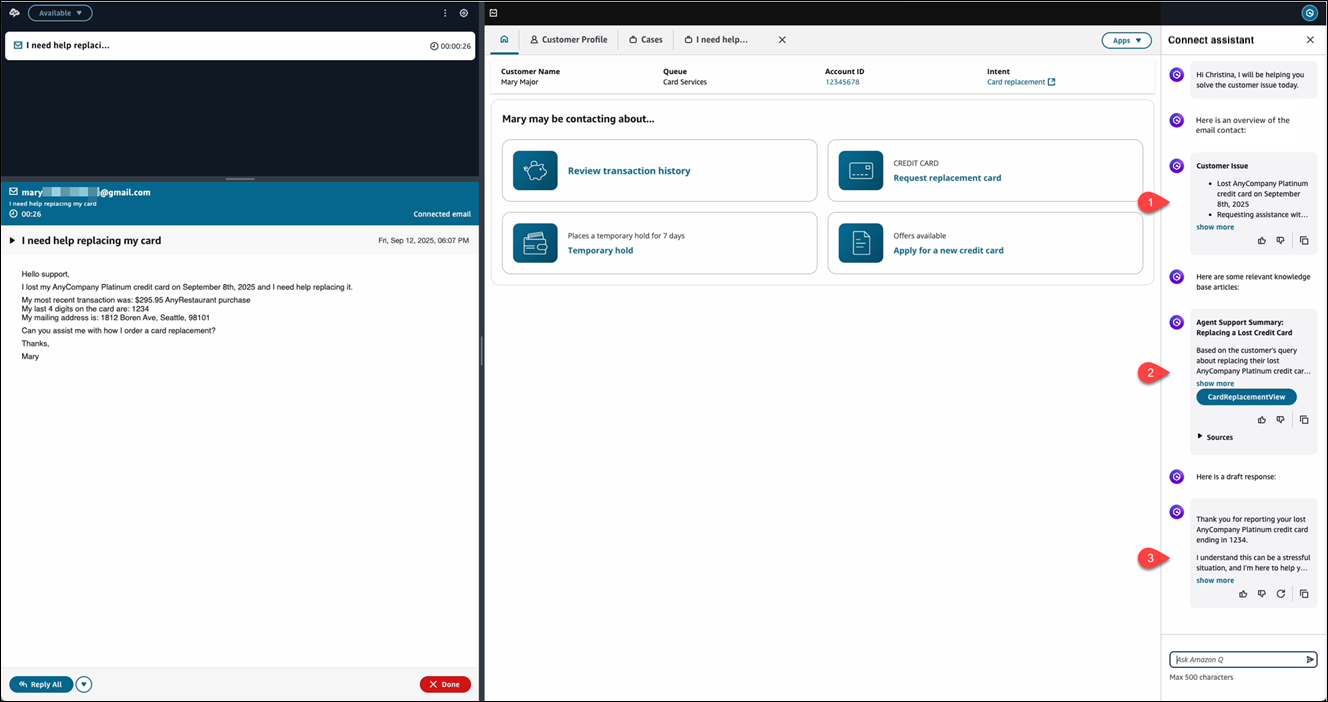Open the settings gear in the top bar
The height and width of the screenshot is (702, 1328).
(463, 13)
